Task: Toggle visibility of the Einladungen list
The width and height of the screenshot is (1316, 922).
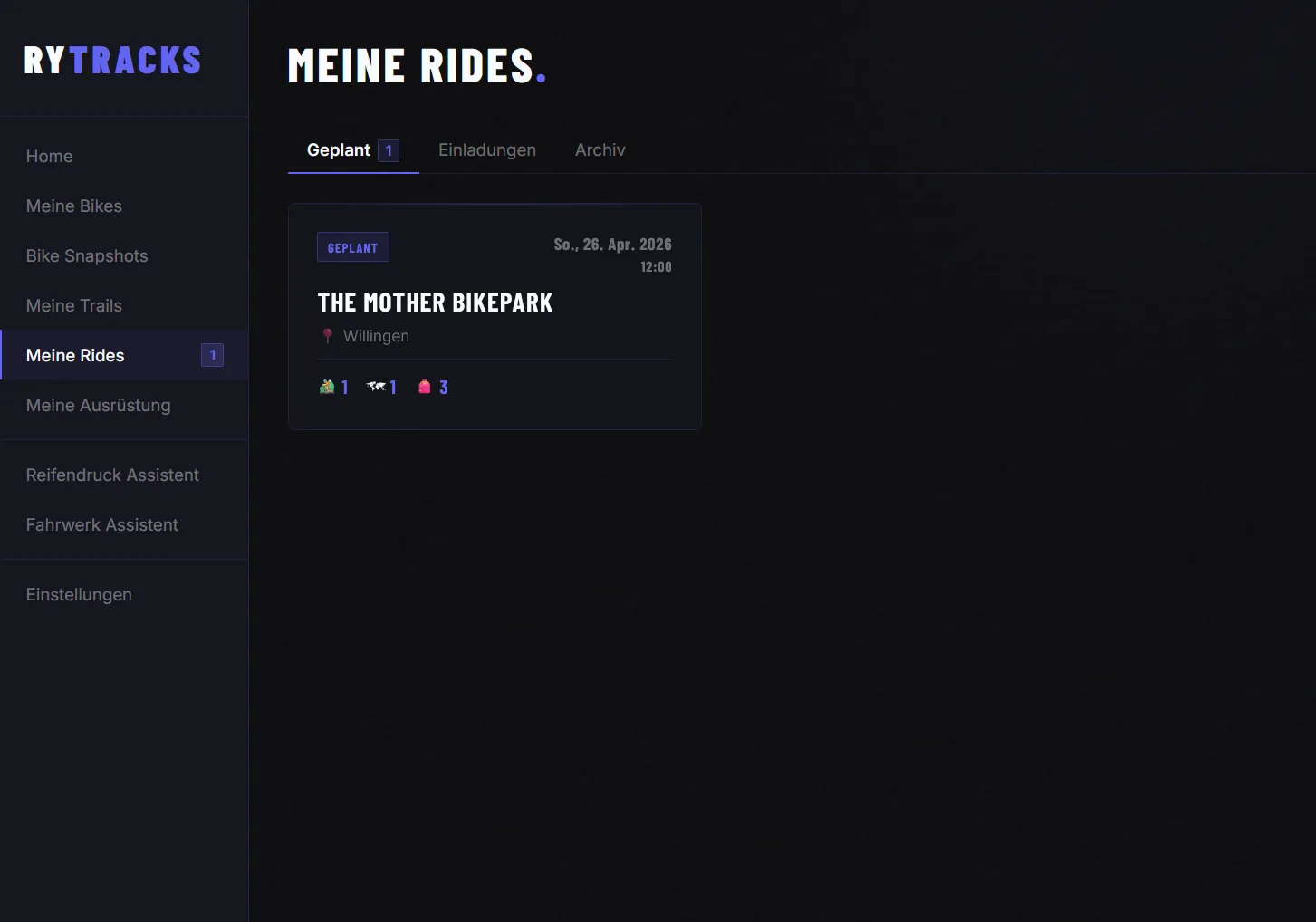Action: (x=486, y=149)
